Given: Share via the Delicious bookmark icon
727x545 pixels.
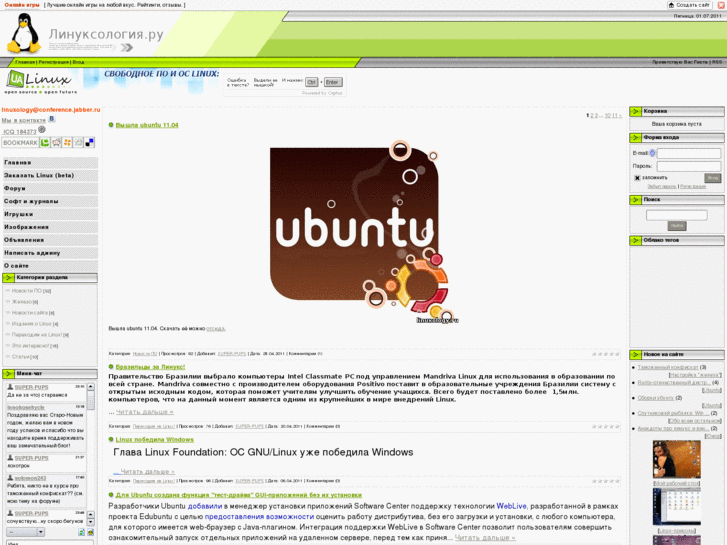Looking at the screenshot, I should click(x=89, y=142).
